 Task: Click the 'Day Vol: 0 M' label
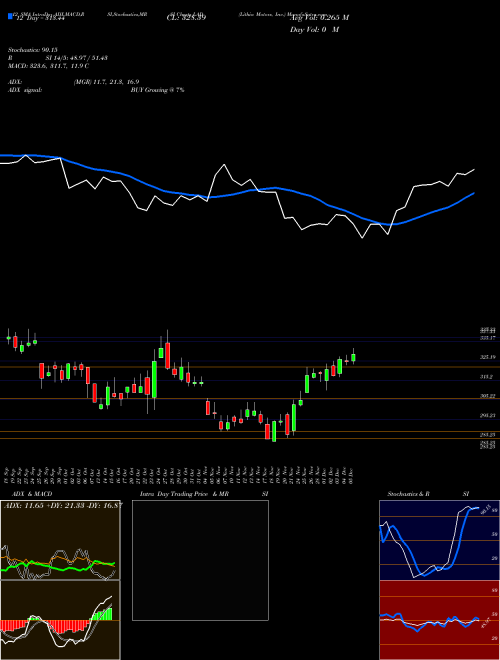(x=314, y=30)
